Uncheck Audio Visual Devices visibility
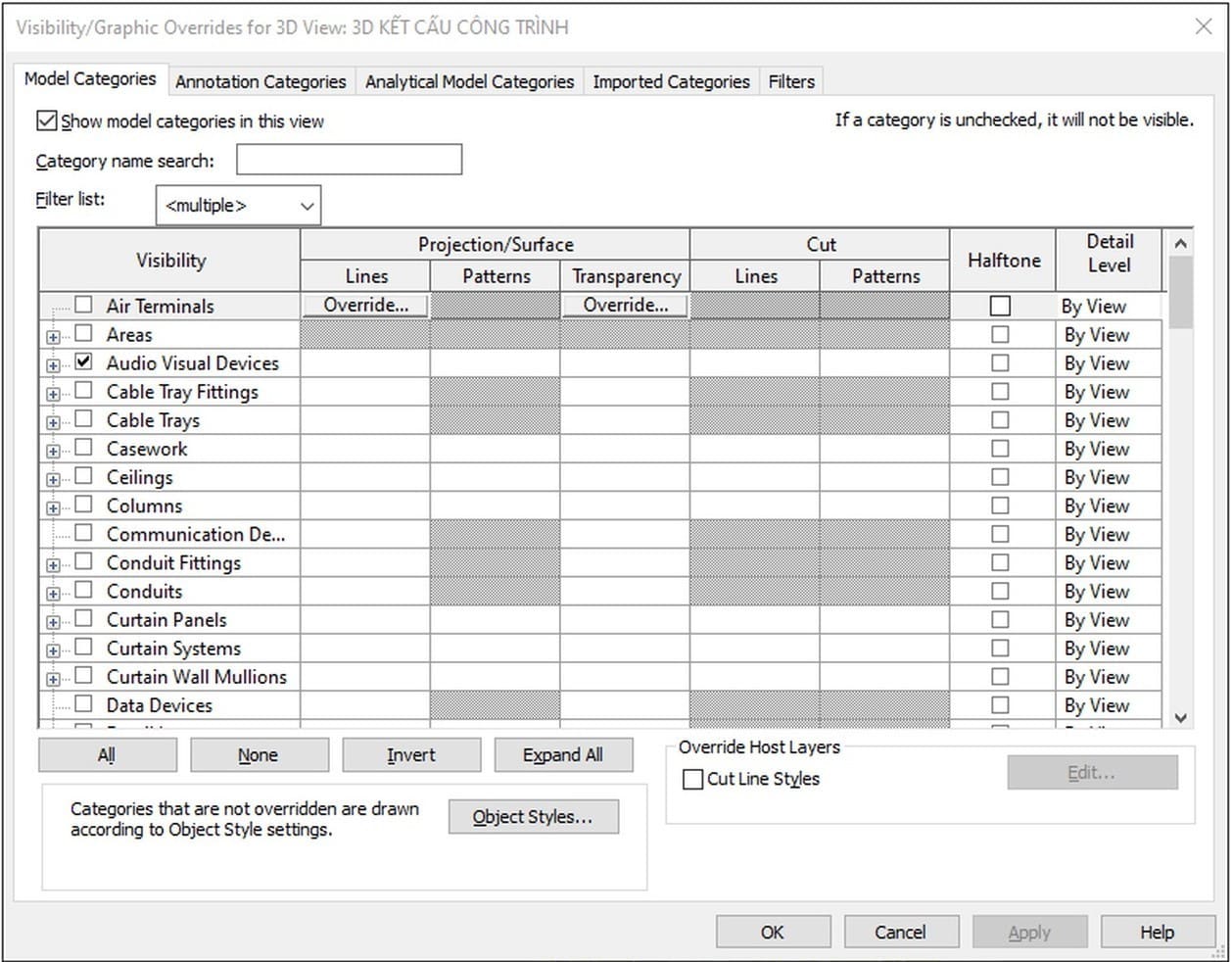 (x=84, y=361)
